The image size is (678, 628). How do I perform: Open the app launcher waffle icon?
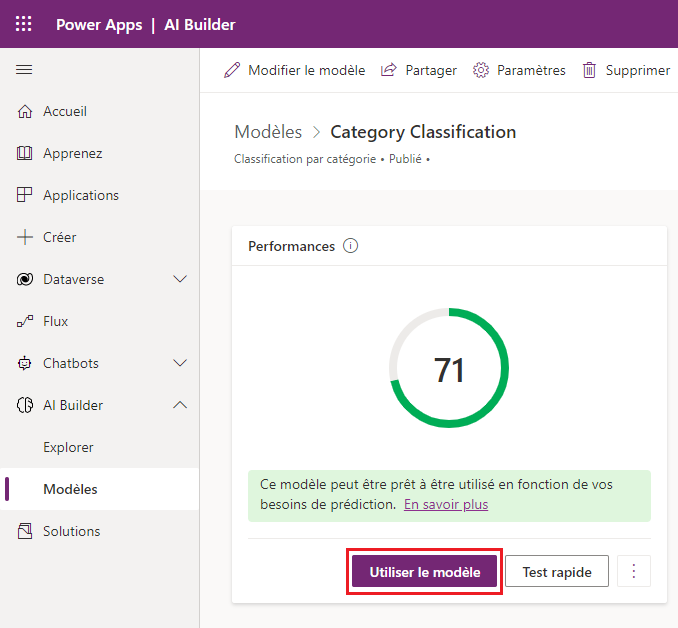pyautogui.click(x=24, y=24)
